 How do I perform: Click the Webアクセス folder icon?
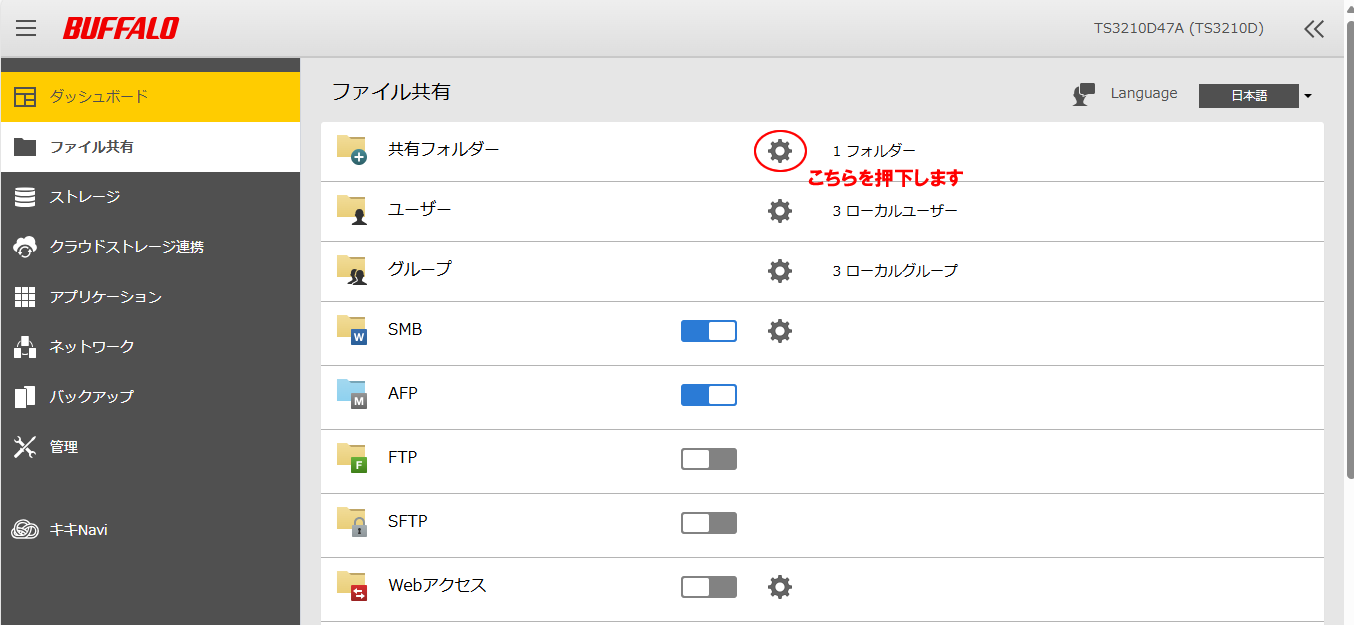point(352,586)
